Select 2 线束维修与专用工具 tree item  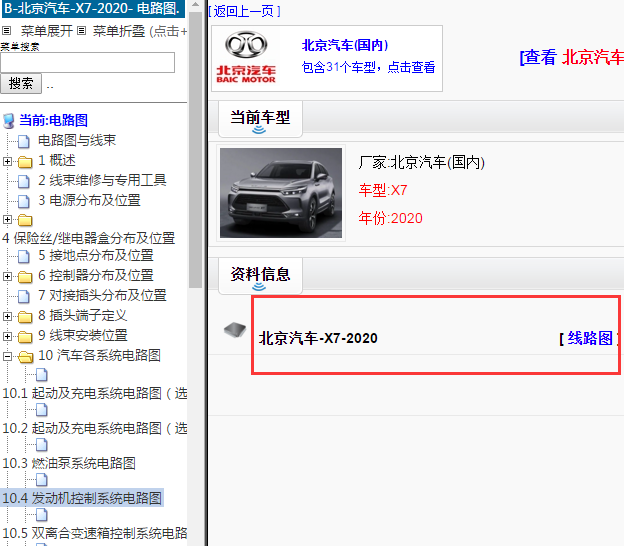coord(102,180)
